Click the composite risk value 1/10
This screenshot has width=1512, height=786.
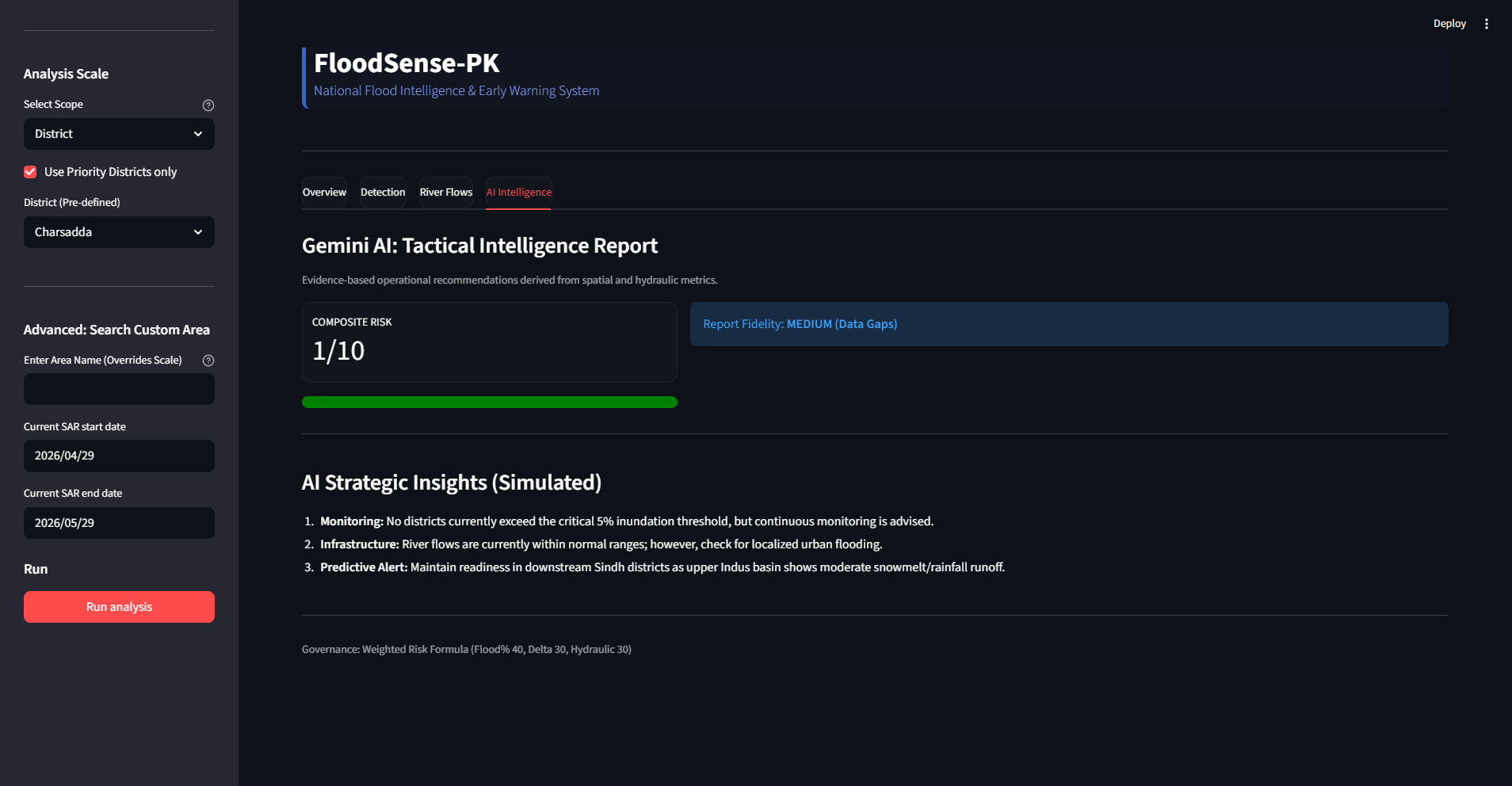tap(338, 351)
